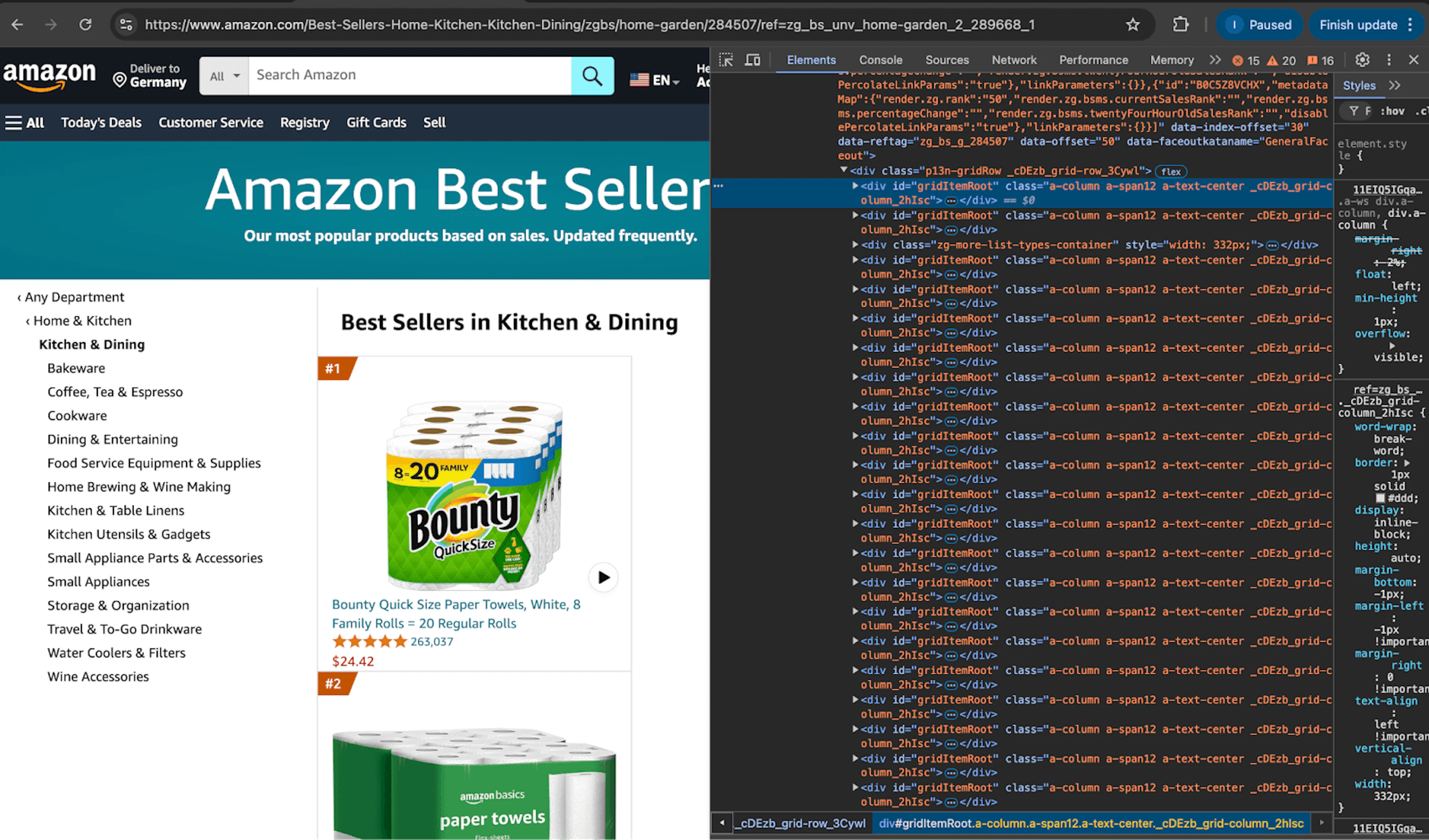Screen dimensions: 1429x840
Task: Click the orange issues count 16
Action: point(1321,60)
